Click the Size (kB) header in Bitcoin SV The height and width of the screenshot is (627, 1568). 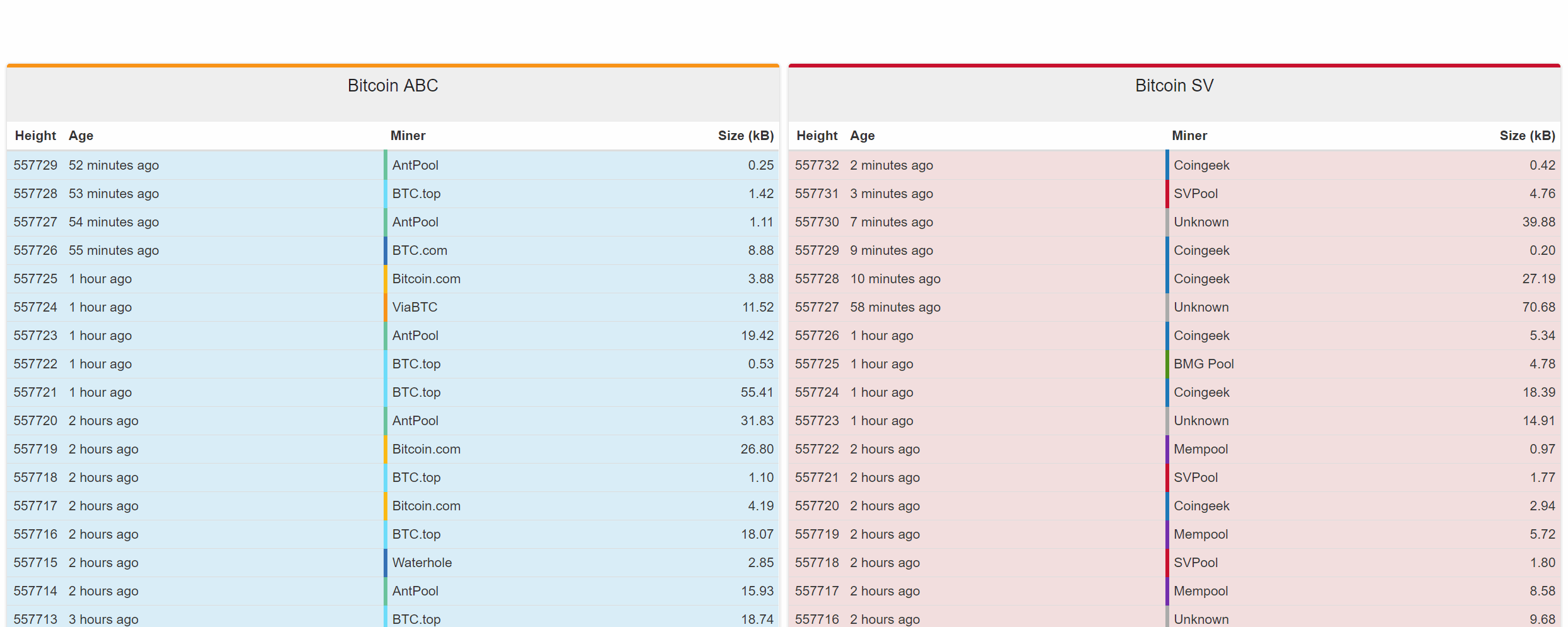point(1527,136)
